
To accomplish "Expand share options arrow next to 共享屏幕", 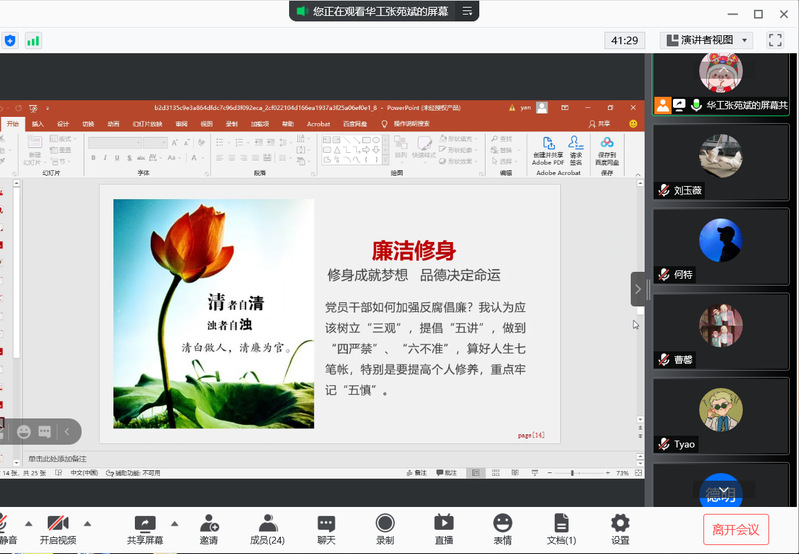I will click(x=174, y=523).
